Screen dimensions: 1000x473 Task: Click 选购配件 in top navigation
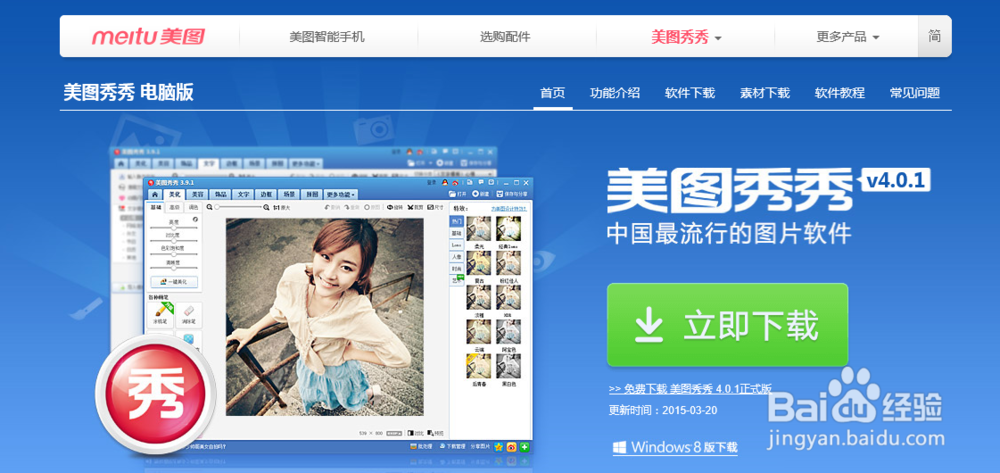505,37
